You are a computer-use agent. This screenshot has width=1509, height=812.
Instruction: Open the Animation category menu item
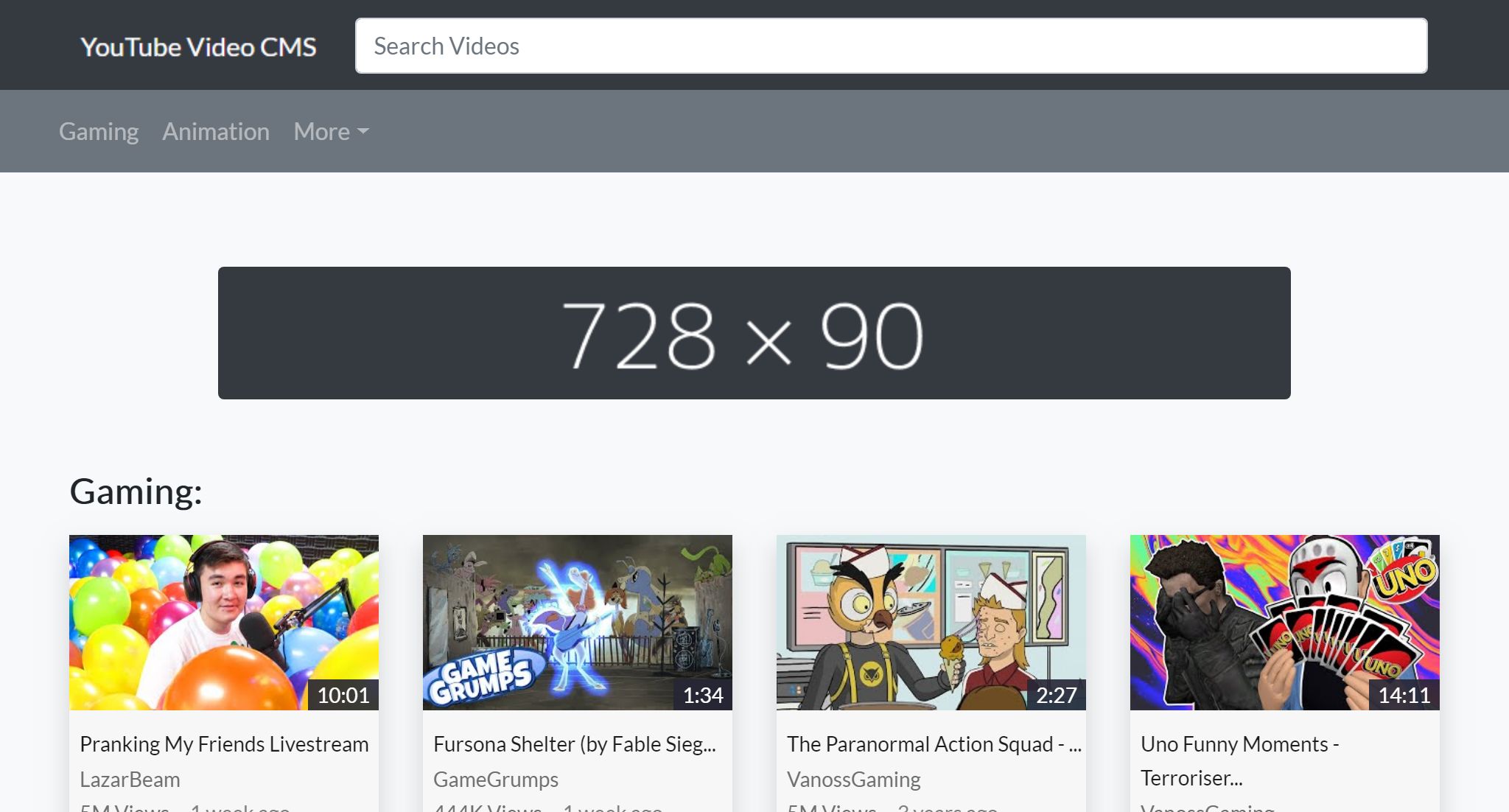216,131
